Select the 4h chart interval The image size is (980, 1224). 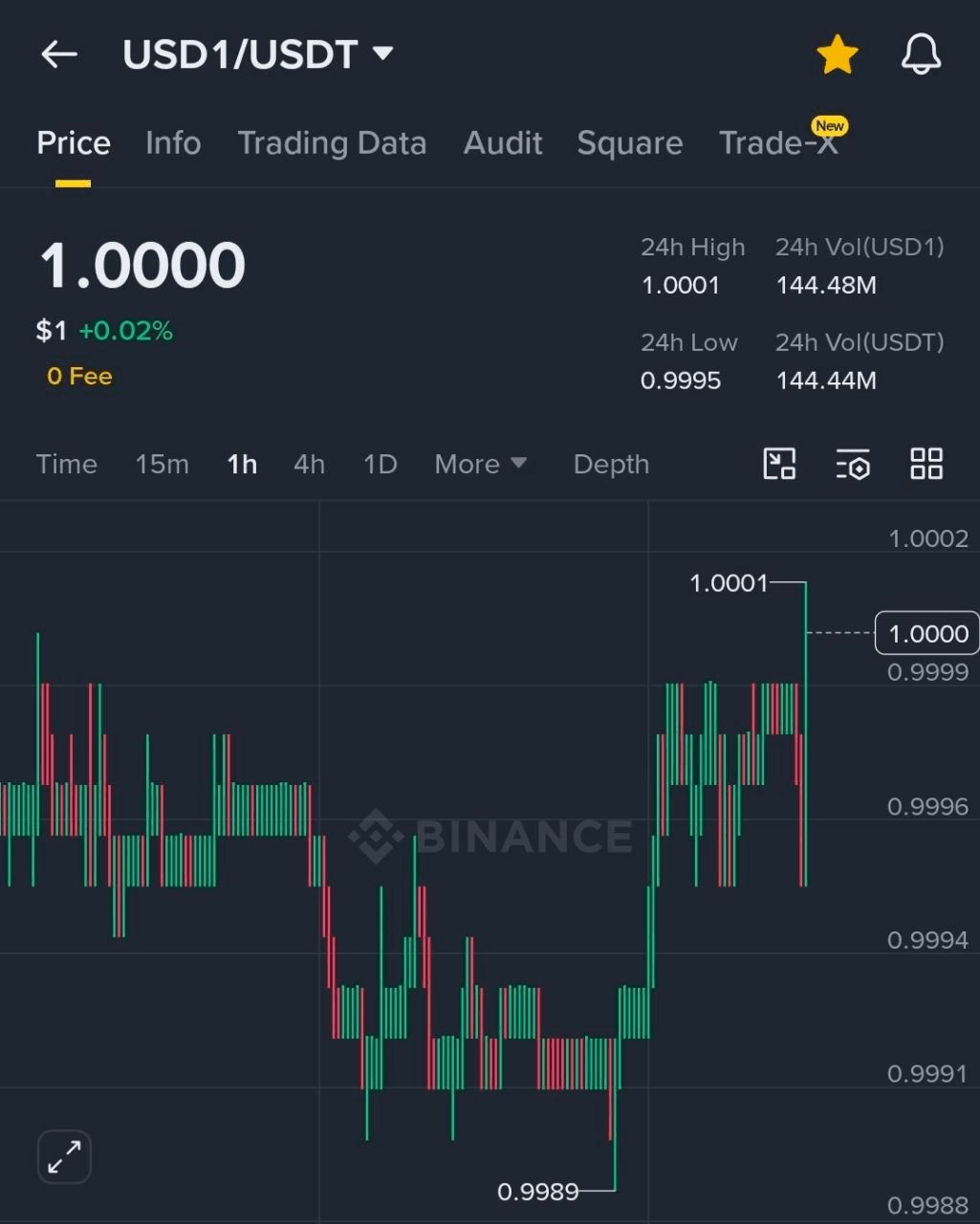click(309, 465)
